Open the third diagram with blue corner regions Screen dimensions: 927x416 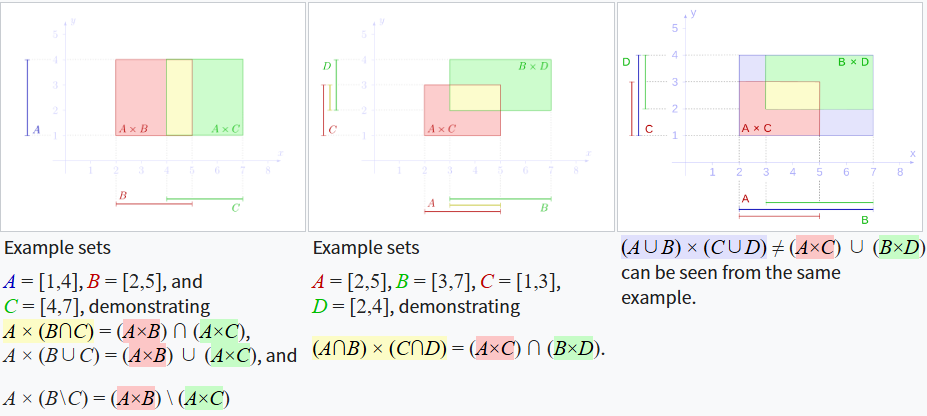(770, 117)
